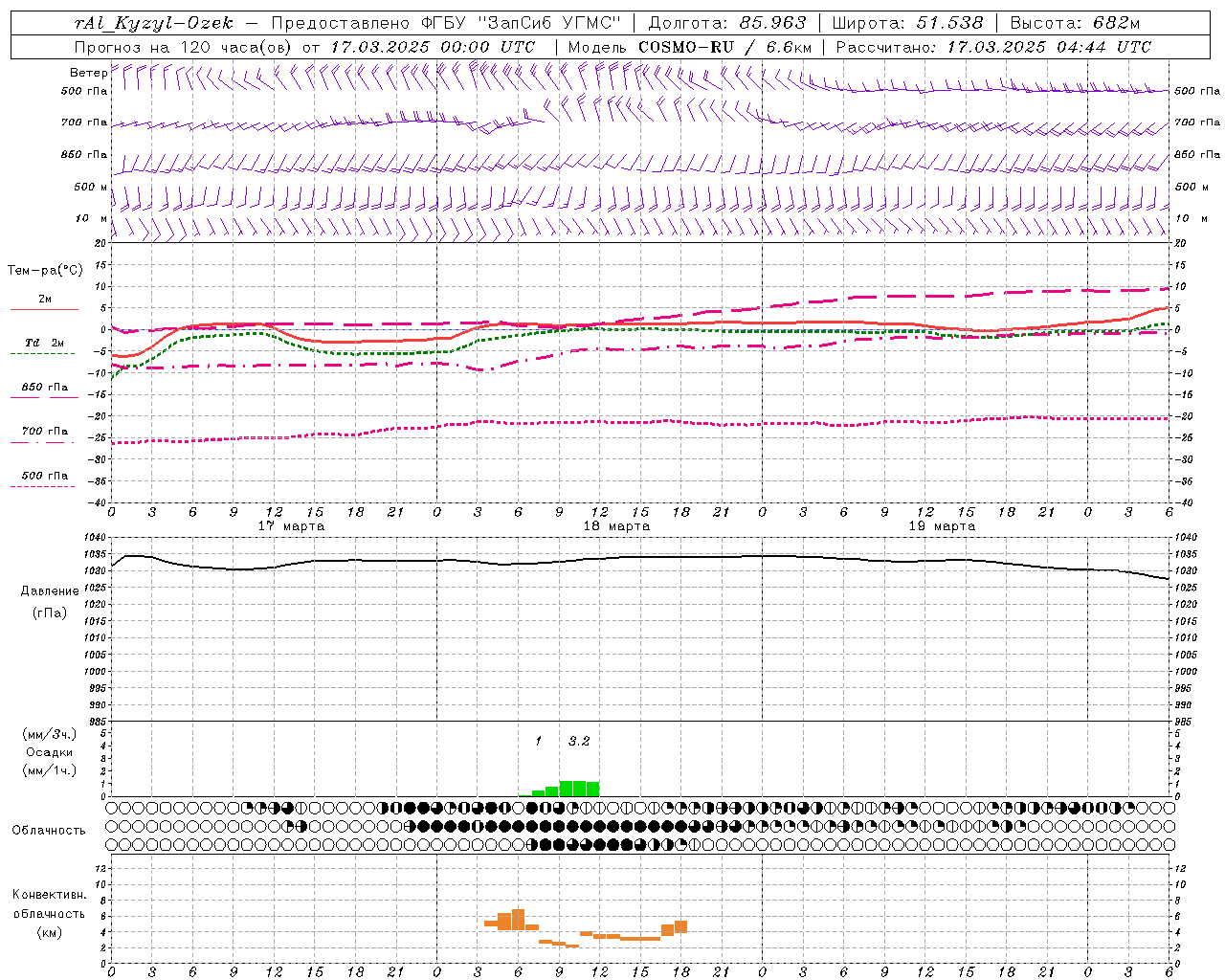Click the Td 2м legend entry
Viewport: 1225px width, 980px height.
(44, 343)
